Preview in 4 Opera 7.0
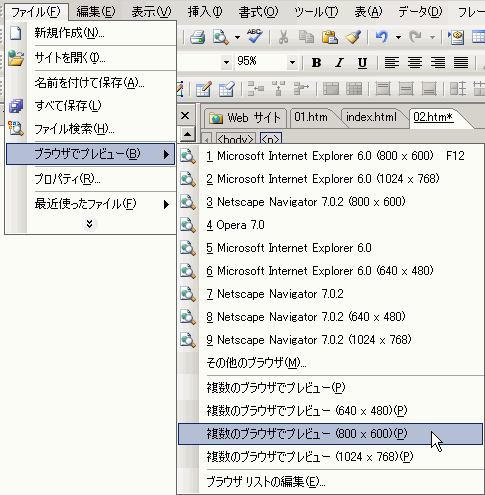Screen dimensions: 485x495 point(331,225)
